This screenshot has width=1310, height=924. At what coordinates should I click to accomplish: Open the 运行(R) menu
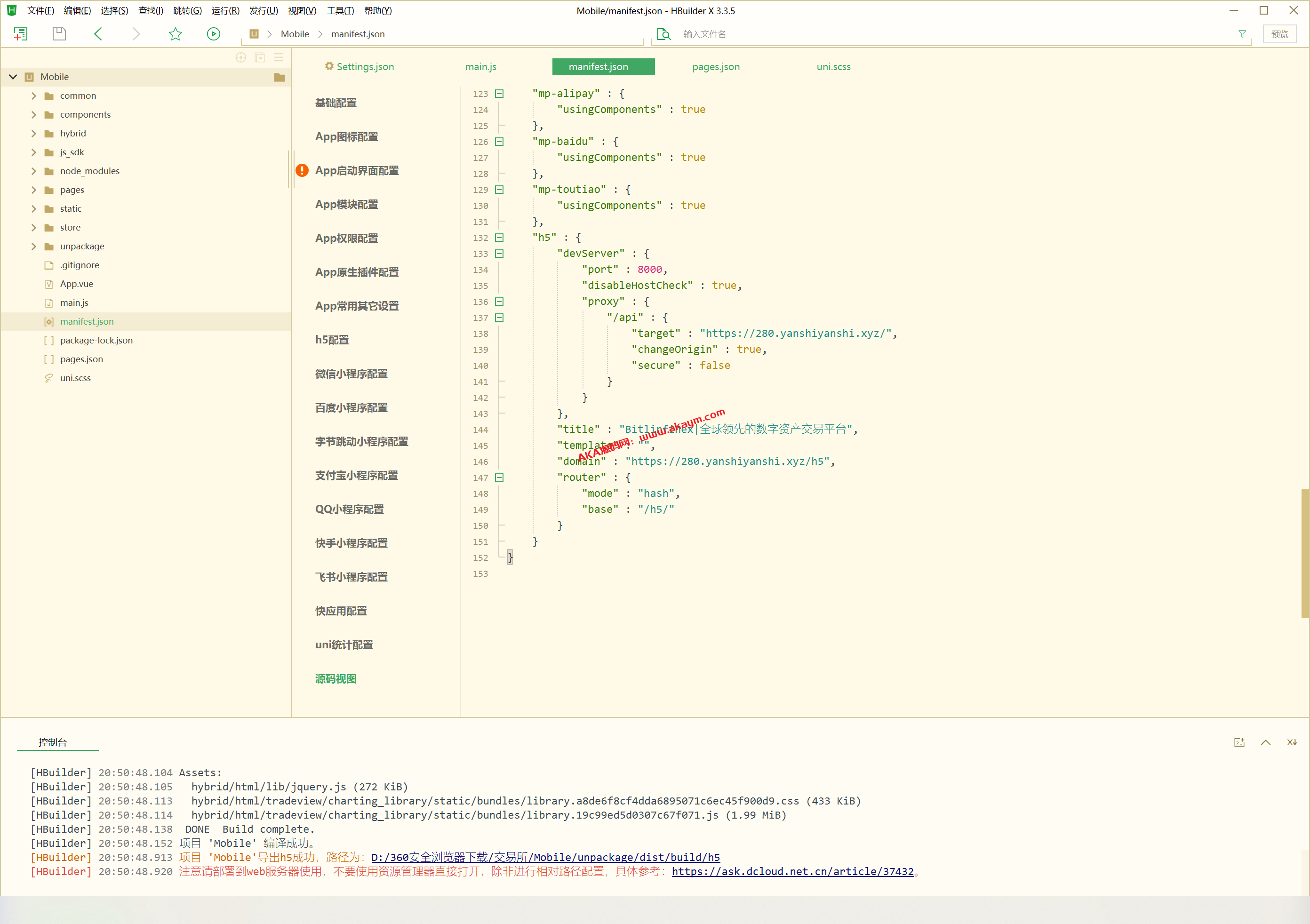(x=225, y=10)
